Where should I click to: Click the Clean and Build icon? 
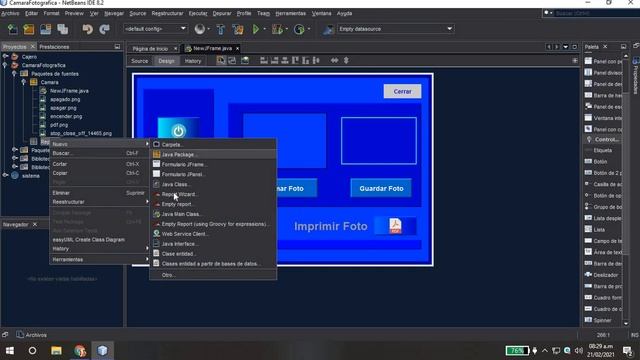[x=238, y=29]
